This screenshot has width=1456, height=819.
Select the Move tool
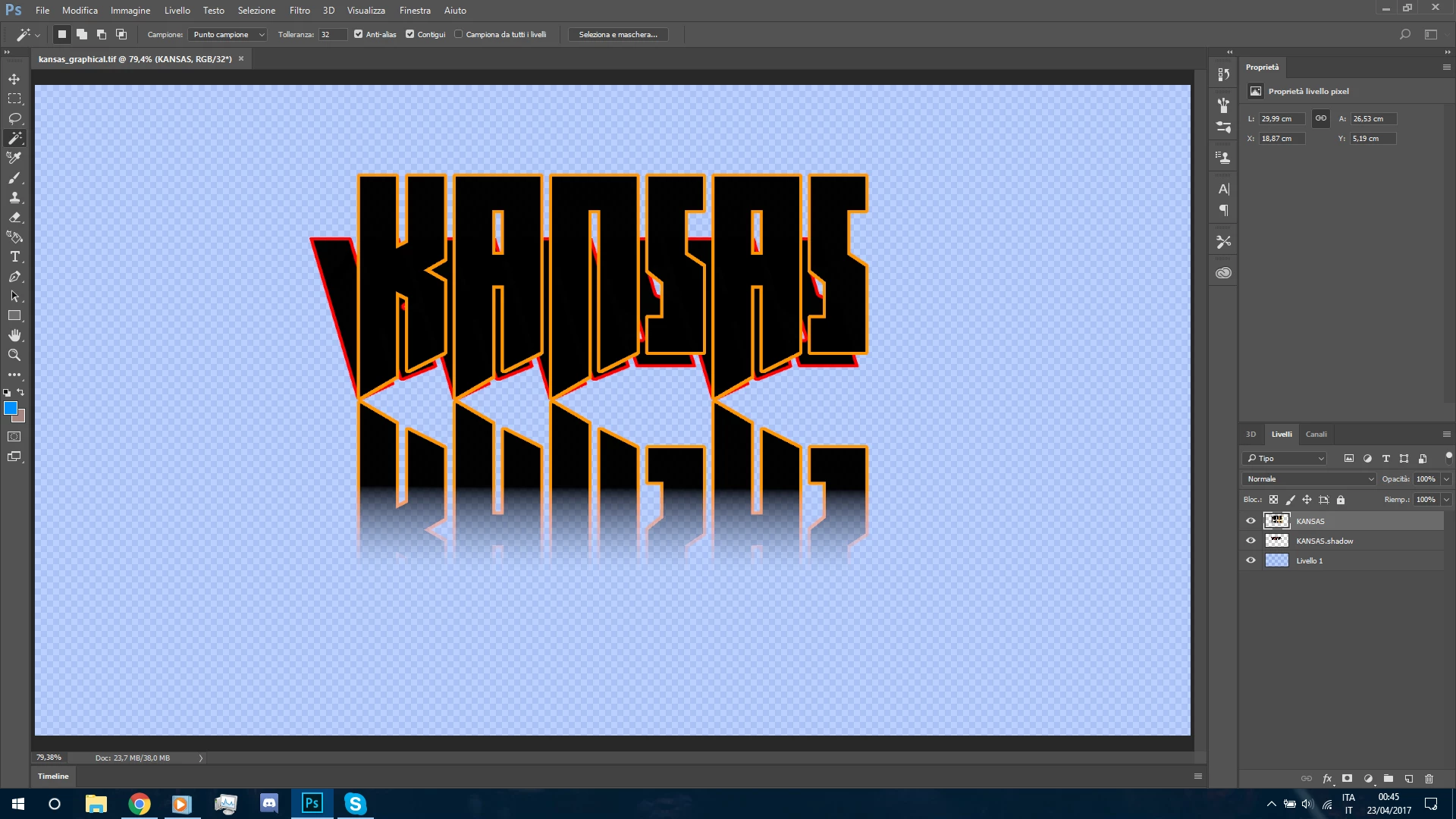coord(14,79)
